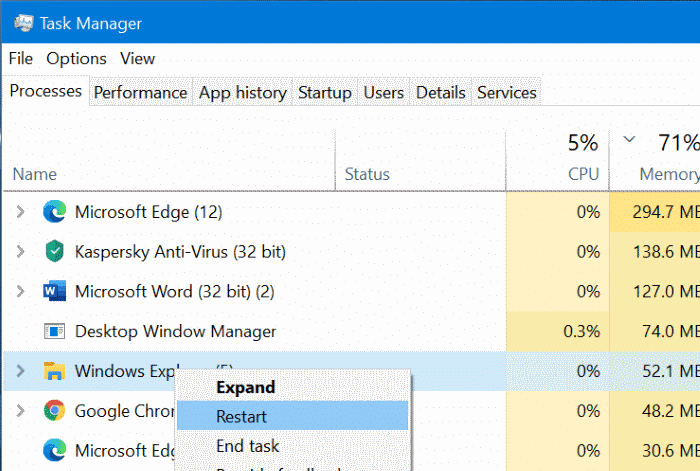Click the 52.1 MB memory value
The height and width of the screenshot is (471, 700).
tap(671, 371)
